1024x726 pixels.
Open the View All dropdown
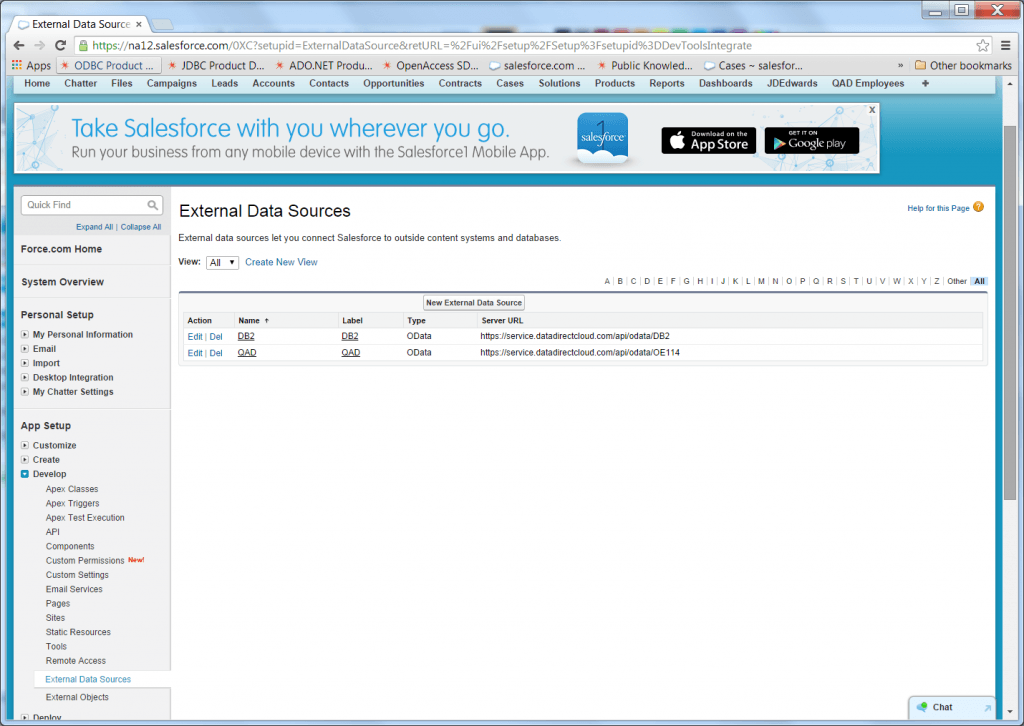pyautogui.click(x=223, y=262)
